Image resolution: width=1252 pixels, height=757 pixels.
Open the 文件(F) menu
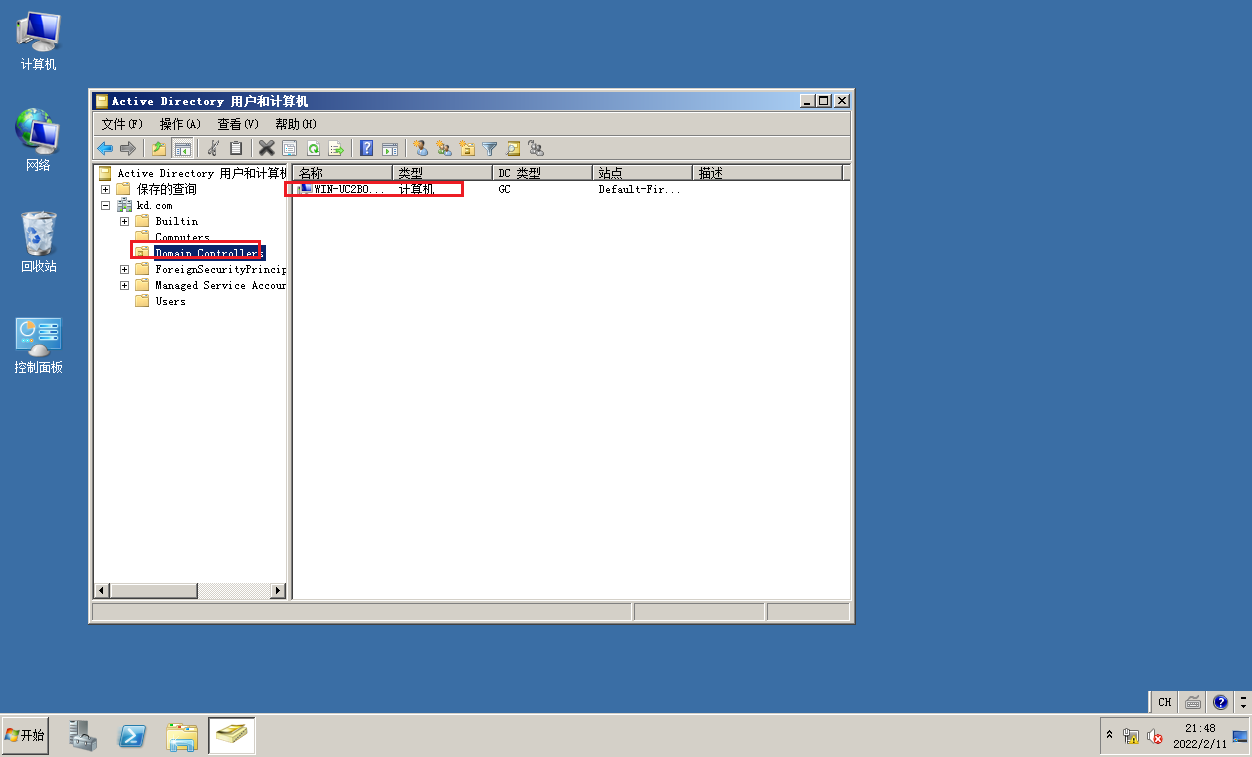tap(123, 124)
